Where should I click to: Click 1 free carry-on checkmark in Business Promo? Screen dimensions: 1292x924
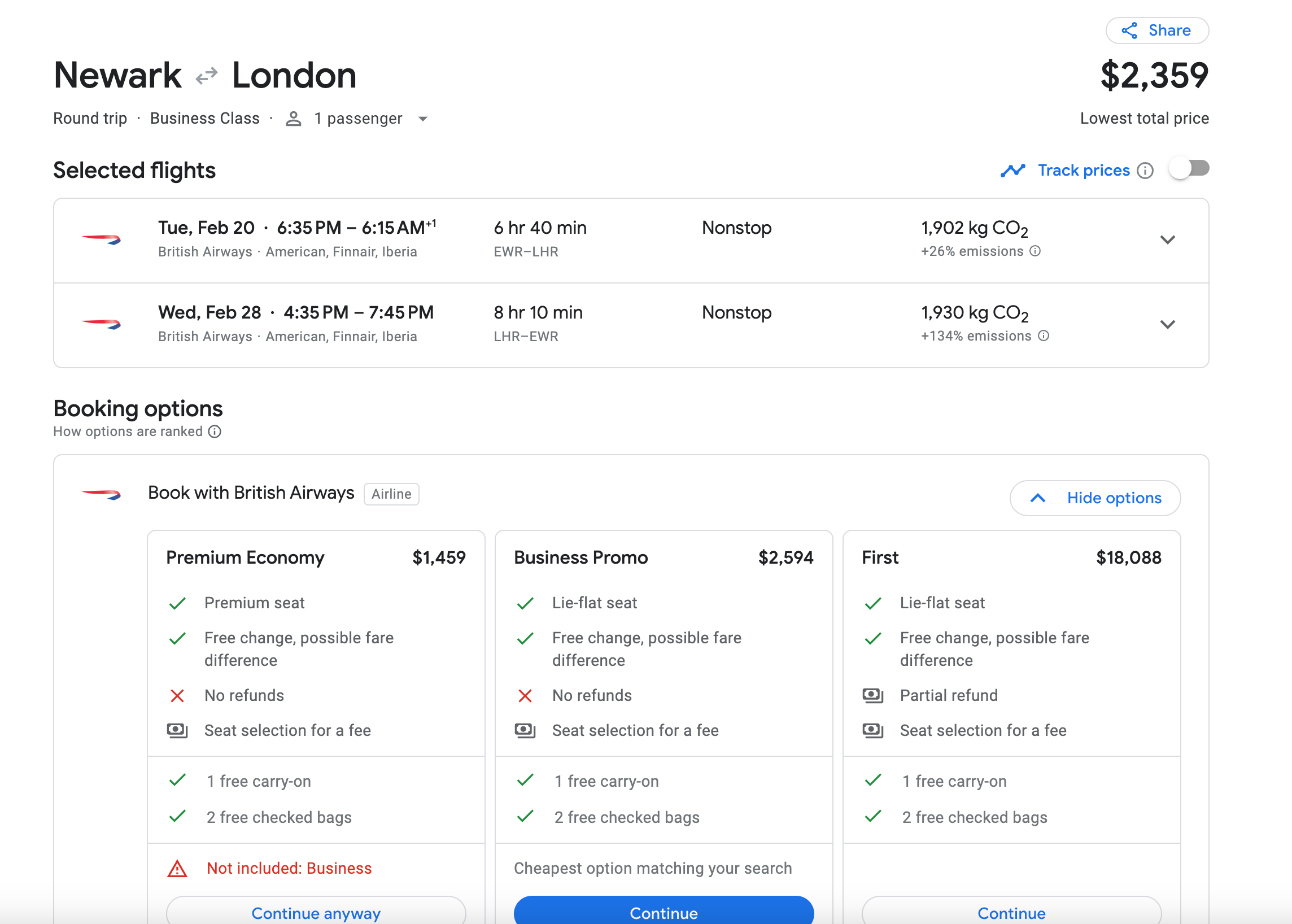525,779
